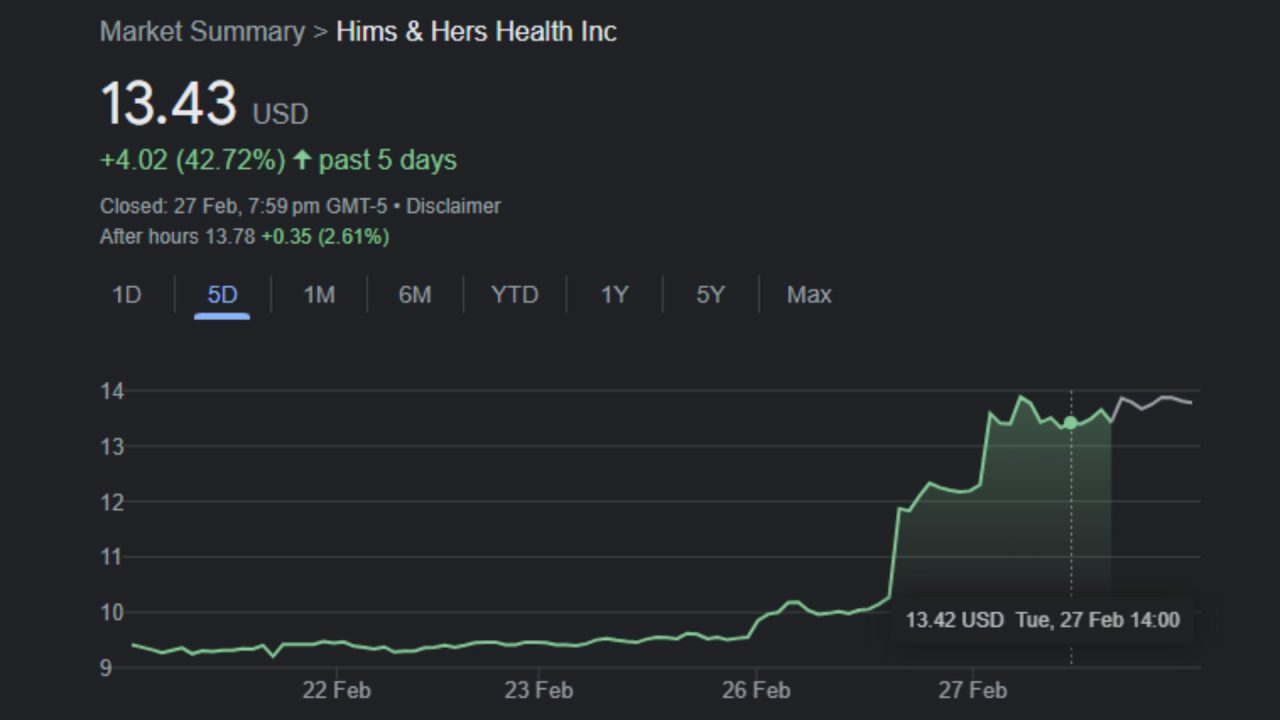1280x720 pixels.
Task: Select the 5Y chart range
Action: [710, 295]
